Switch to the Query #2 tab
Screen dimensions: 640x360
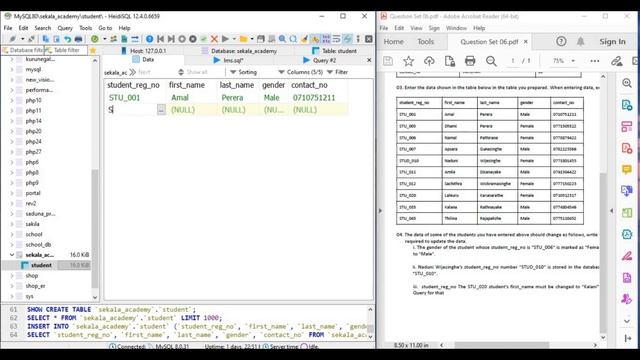[x=320, y=60]
